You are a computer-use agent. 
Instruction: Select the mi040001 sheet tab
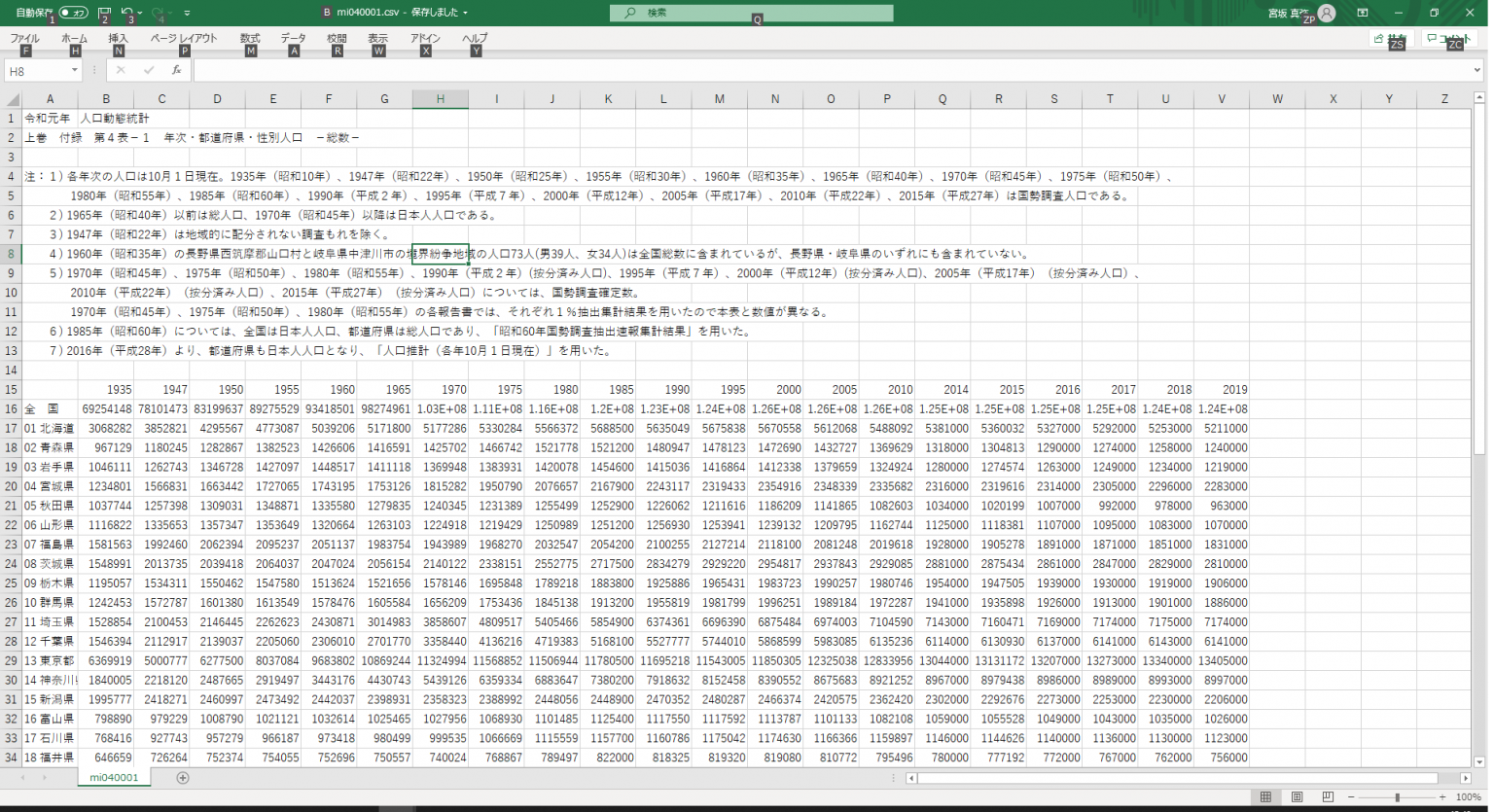click(114, 778)
